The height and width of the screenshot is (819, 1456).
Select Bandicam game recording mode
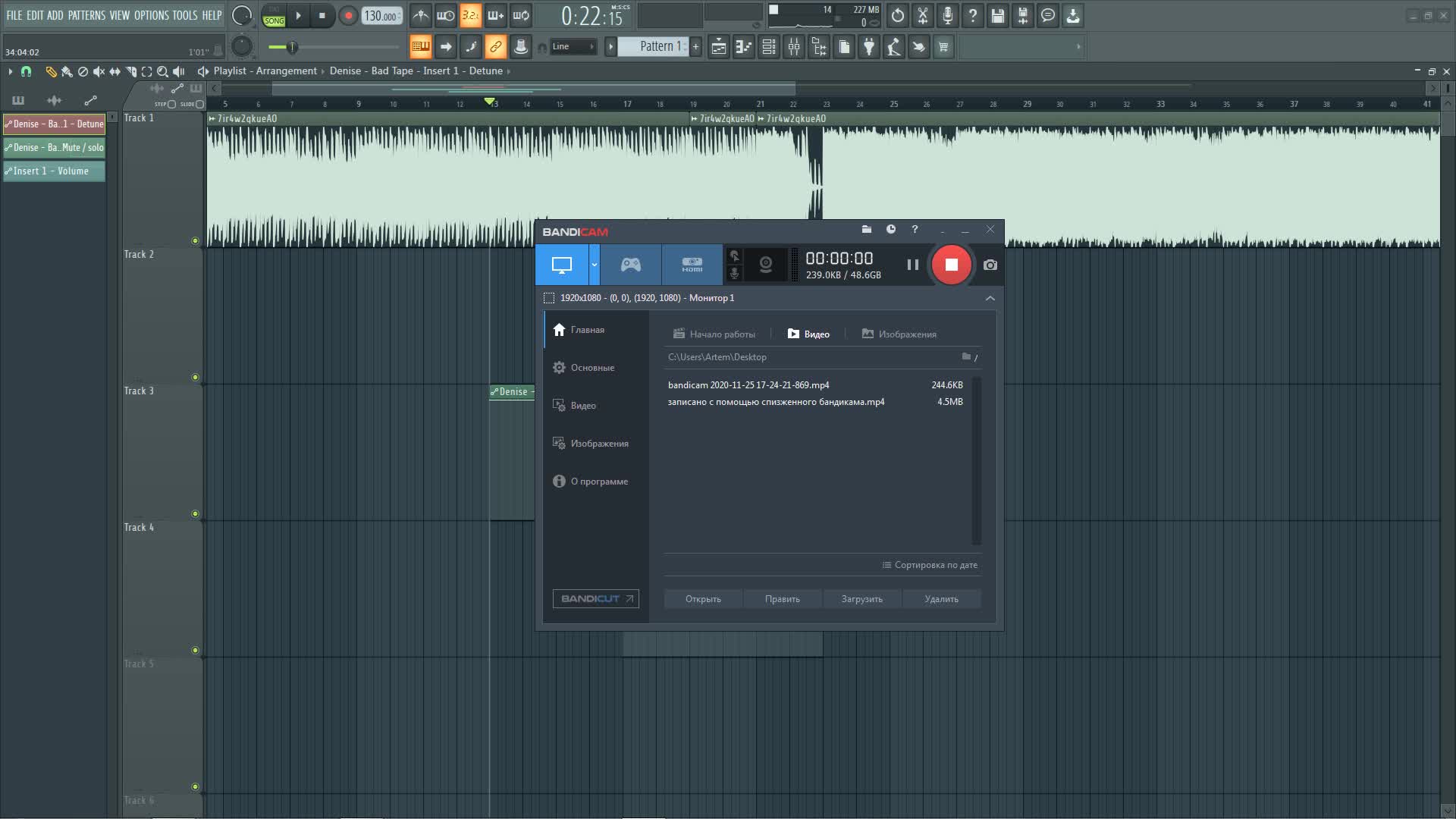631,265
